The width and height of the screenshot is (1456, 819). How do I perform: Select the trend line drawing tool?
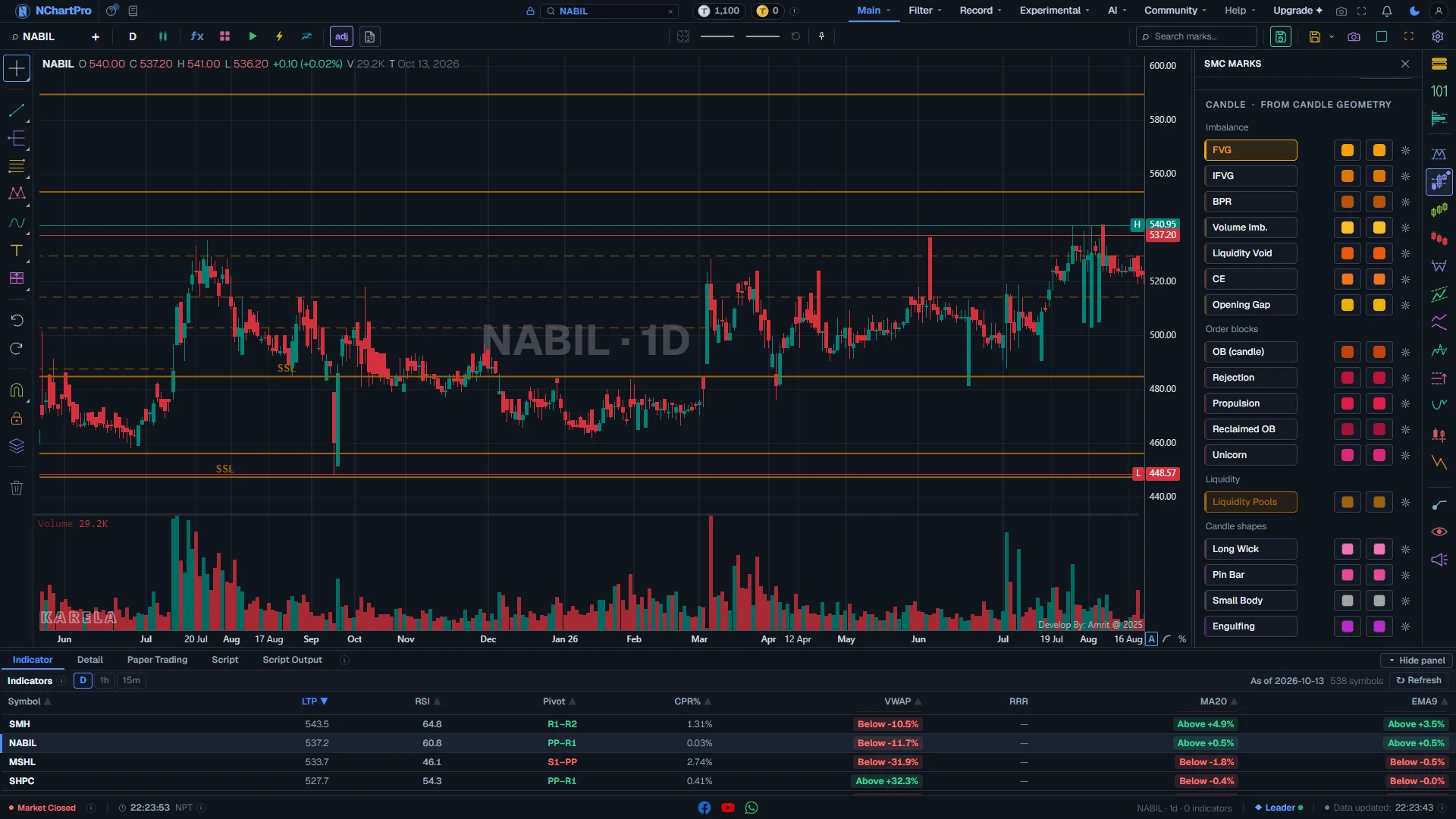click(17, 111)
